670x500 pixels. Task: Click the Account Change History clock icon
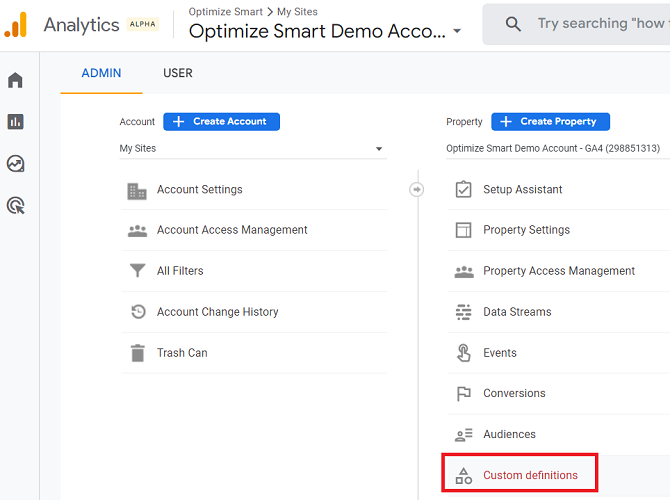[138, 312]
